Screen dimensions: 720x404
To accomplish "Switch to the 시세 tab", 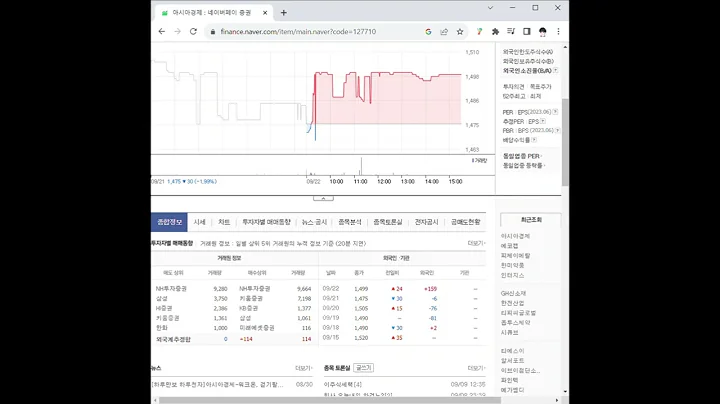I will 199,222.
